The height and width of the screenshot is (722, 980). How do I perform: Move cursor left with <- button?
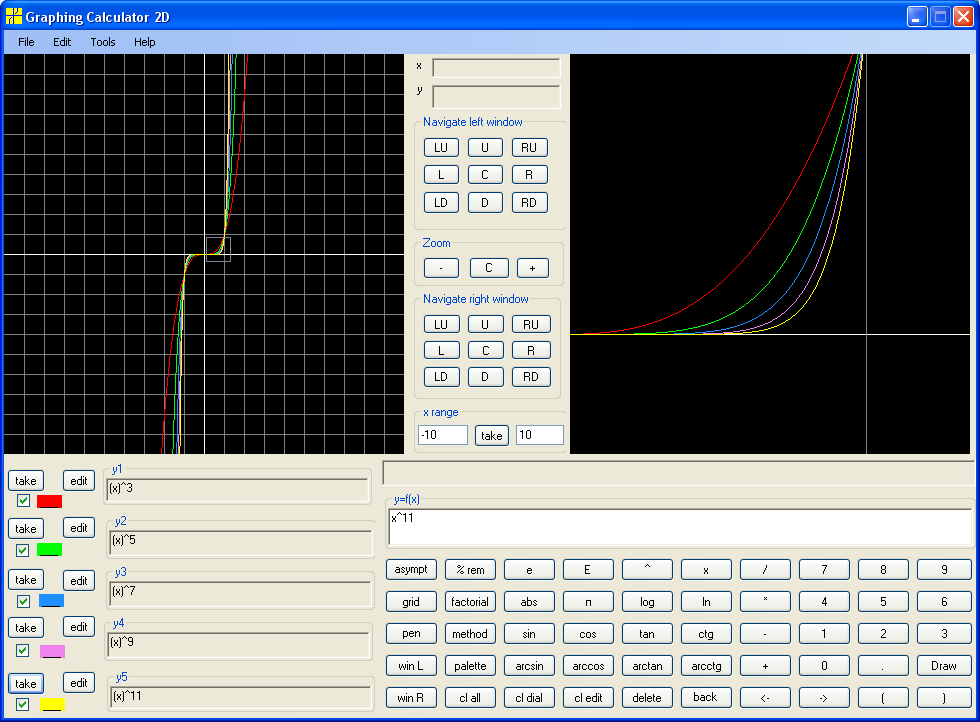[765, 698]
